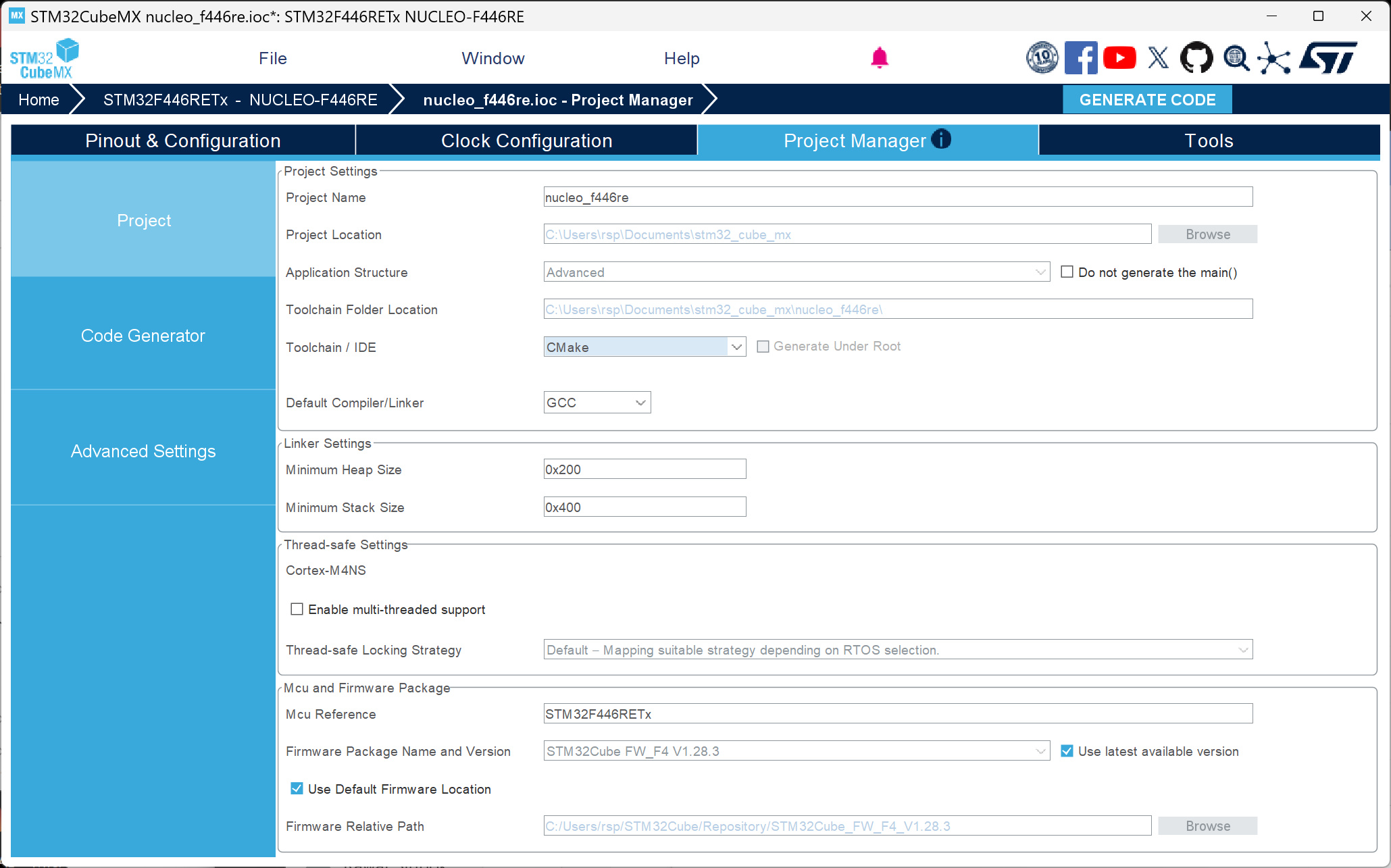Click the ST logo icon
Image resolution: width=1391 pixels, height=868 pixels.
click(x=1328, y=58)
